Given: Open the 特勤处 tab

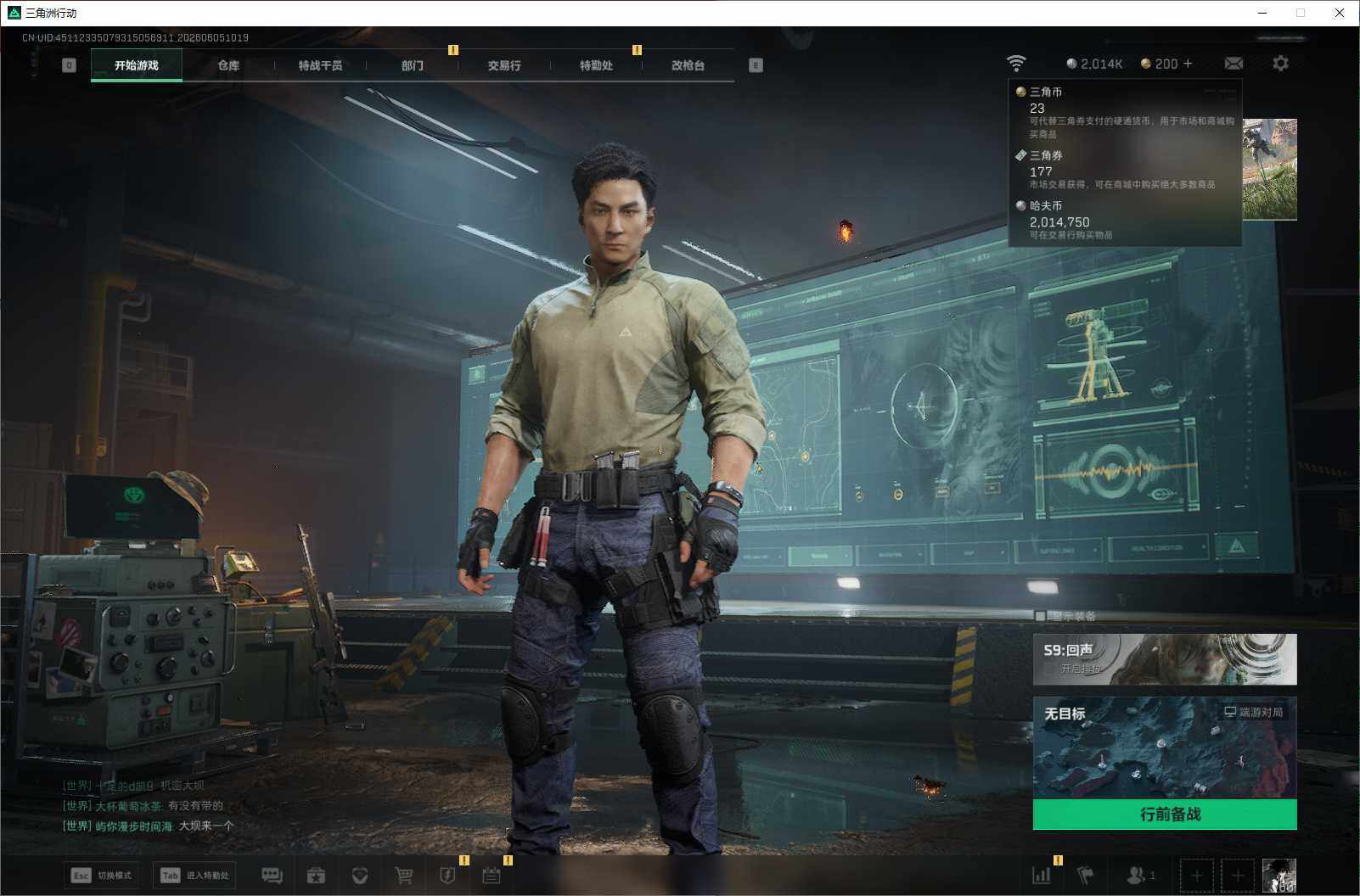Looking at the screenshot, I should (x=596, y=65).
